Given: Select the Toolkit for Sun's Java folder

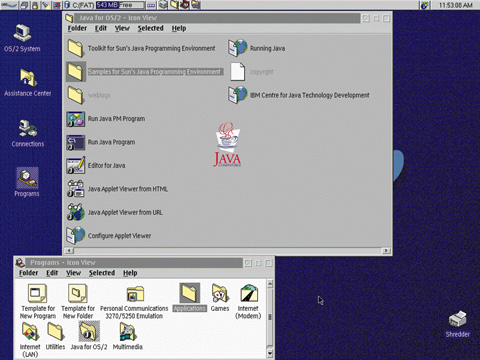Looking at the screenshot, I should (76, 48).
